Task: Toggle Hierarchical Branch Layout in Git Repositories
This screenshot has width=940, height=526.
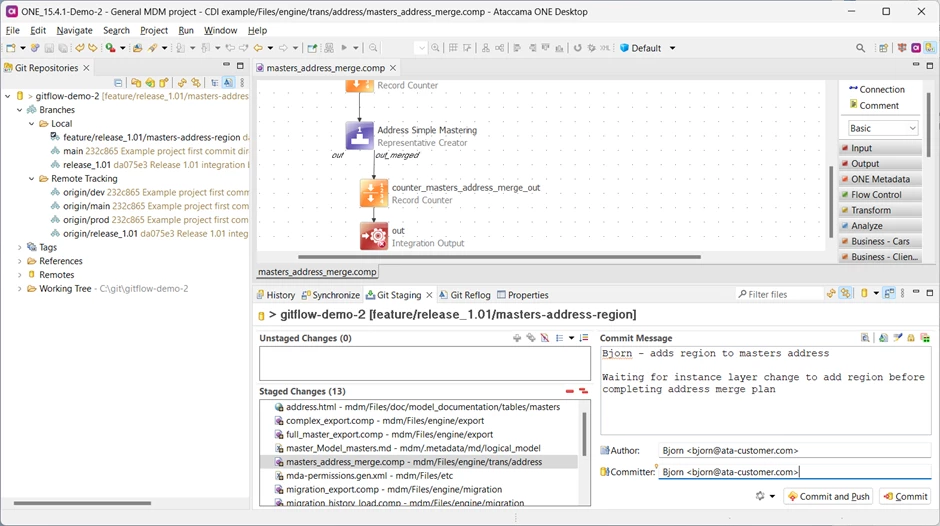Action: coord(214,83)
